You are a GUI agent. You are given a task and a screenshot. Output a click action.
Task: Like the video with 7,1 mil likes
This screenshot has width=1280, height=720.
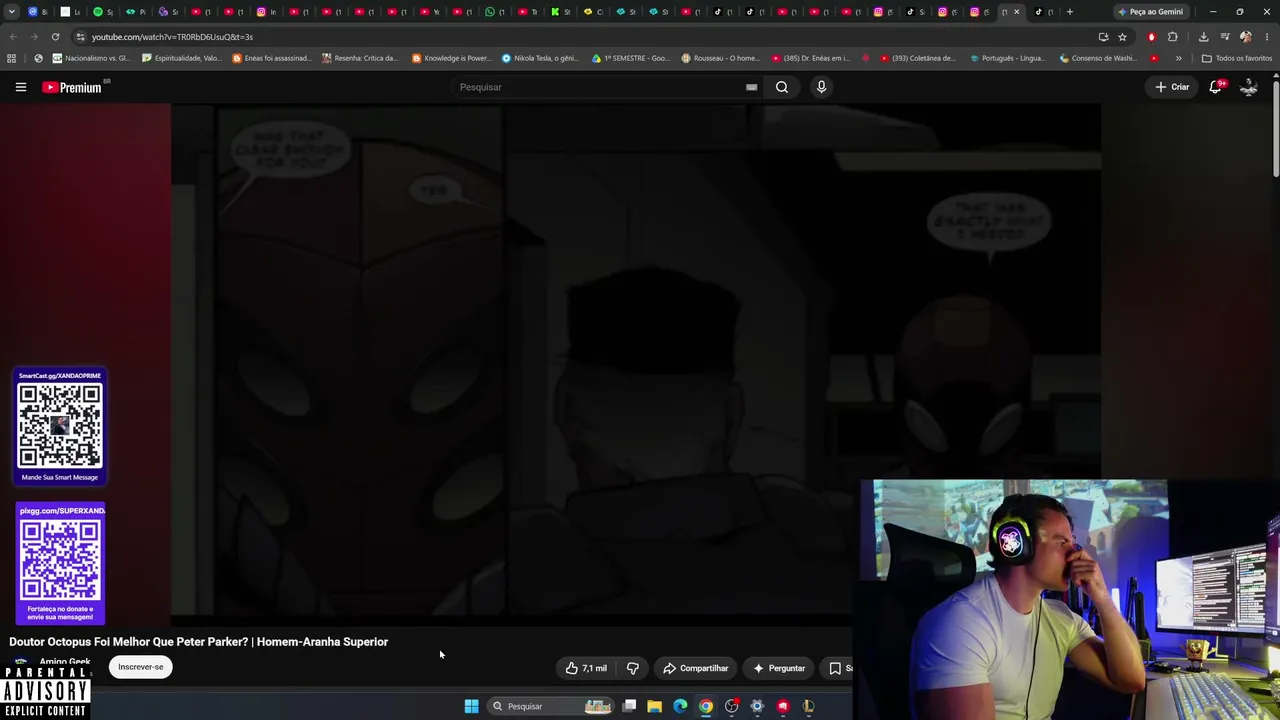587,668
